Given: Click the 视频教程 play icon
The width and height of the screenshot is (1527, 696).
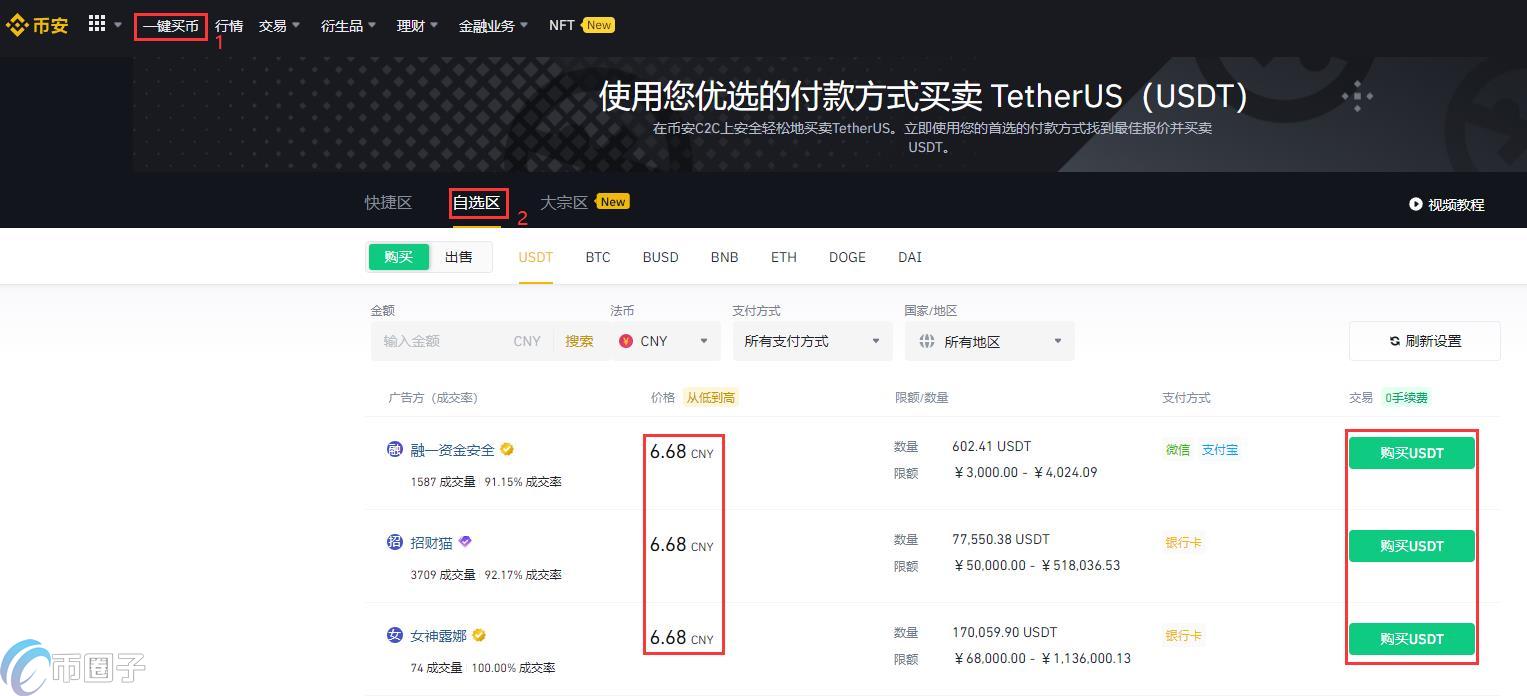Looking at the screenshot, I should [1417, 204].
